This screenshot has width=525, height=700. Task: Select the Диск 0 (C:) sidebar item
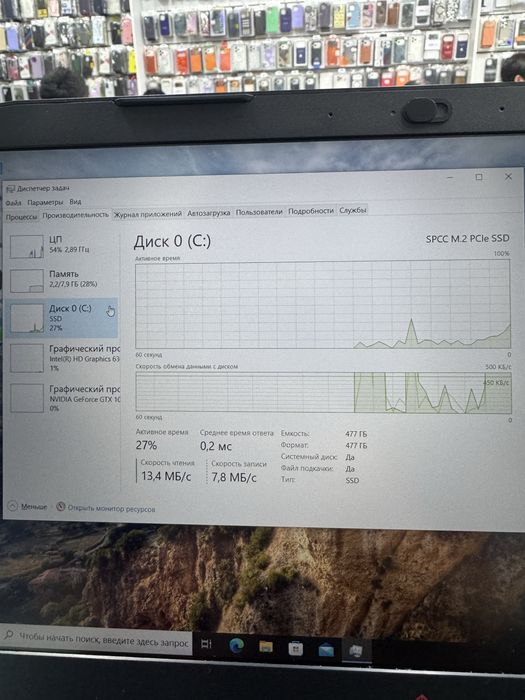[x=62, y=317]
